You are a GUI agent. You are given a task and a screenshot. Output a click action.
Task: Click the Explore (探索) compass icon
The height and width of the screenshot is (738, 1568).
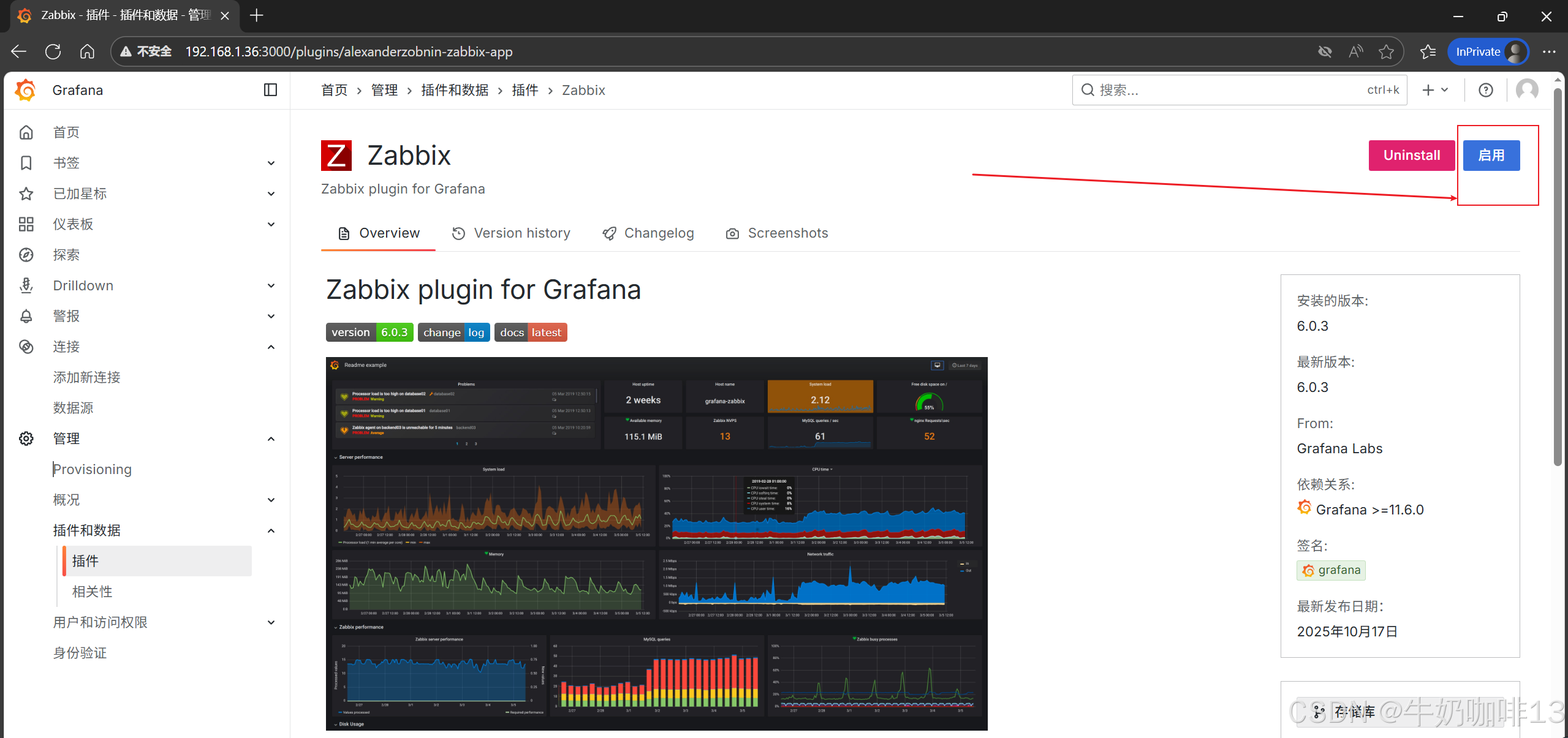[26, 255]
